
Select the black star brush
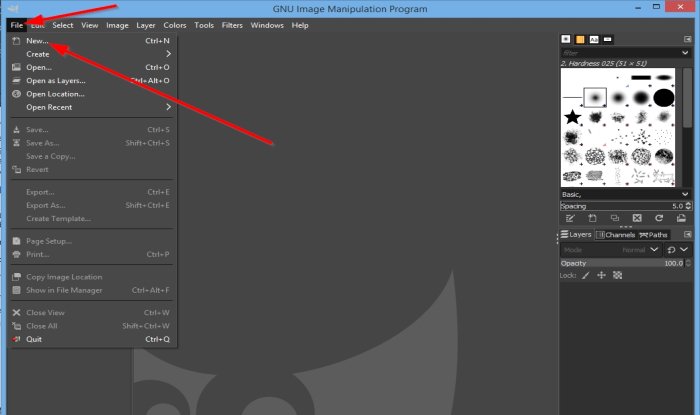[572, 117]
